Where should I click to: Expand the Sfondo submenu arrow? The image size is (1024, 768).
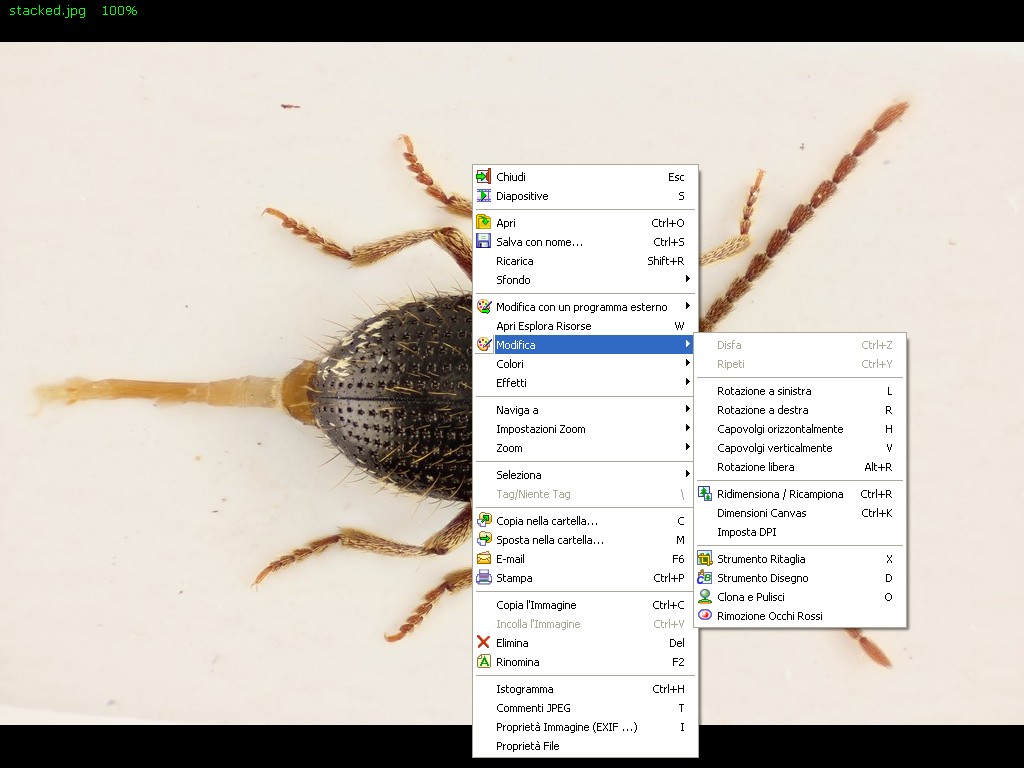(687, 280)
